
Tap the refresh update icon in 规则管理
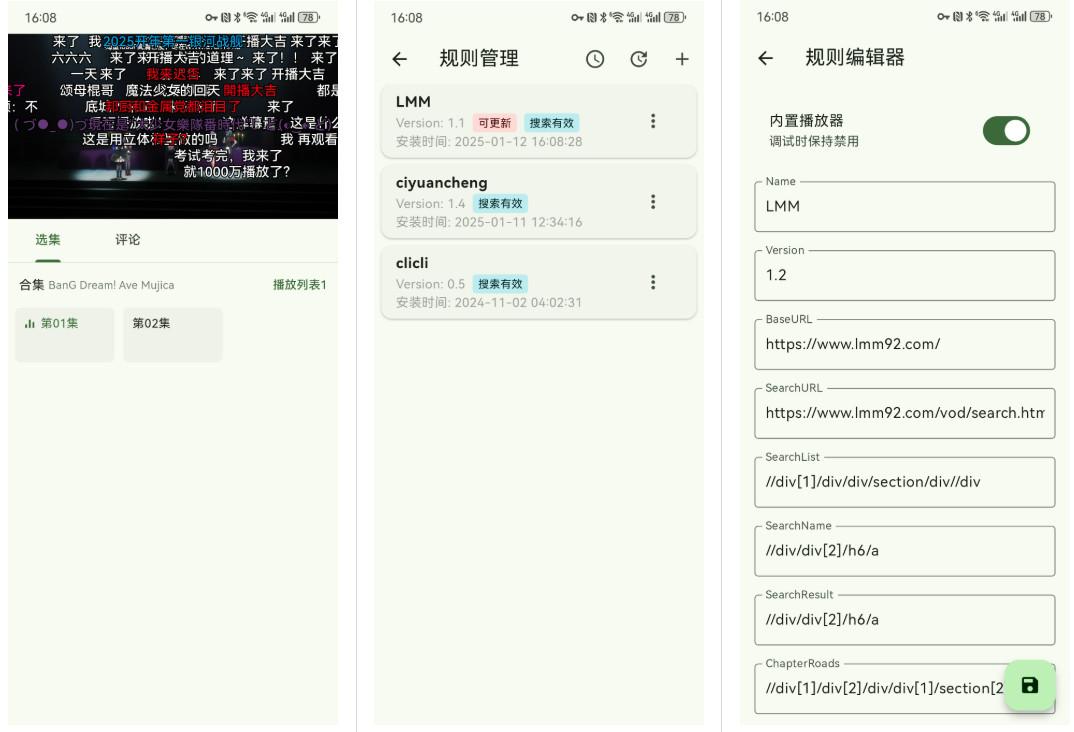[639, 59]
